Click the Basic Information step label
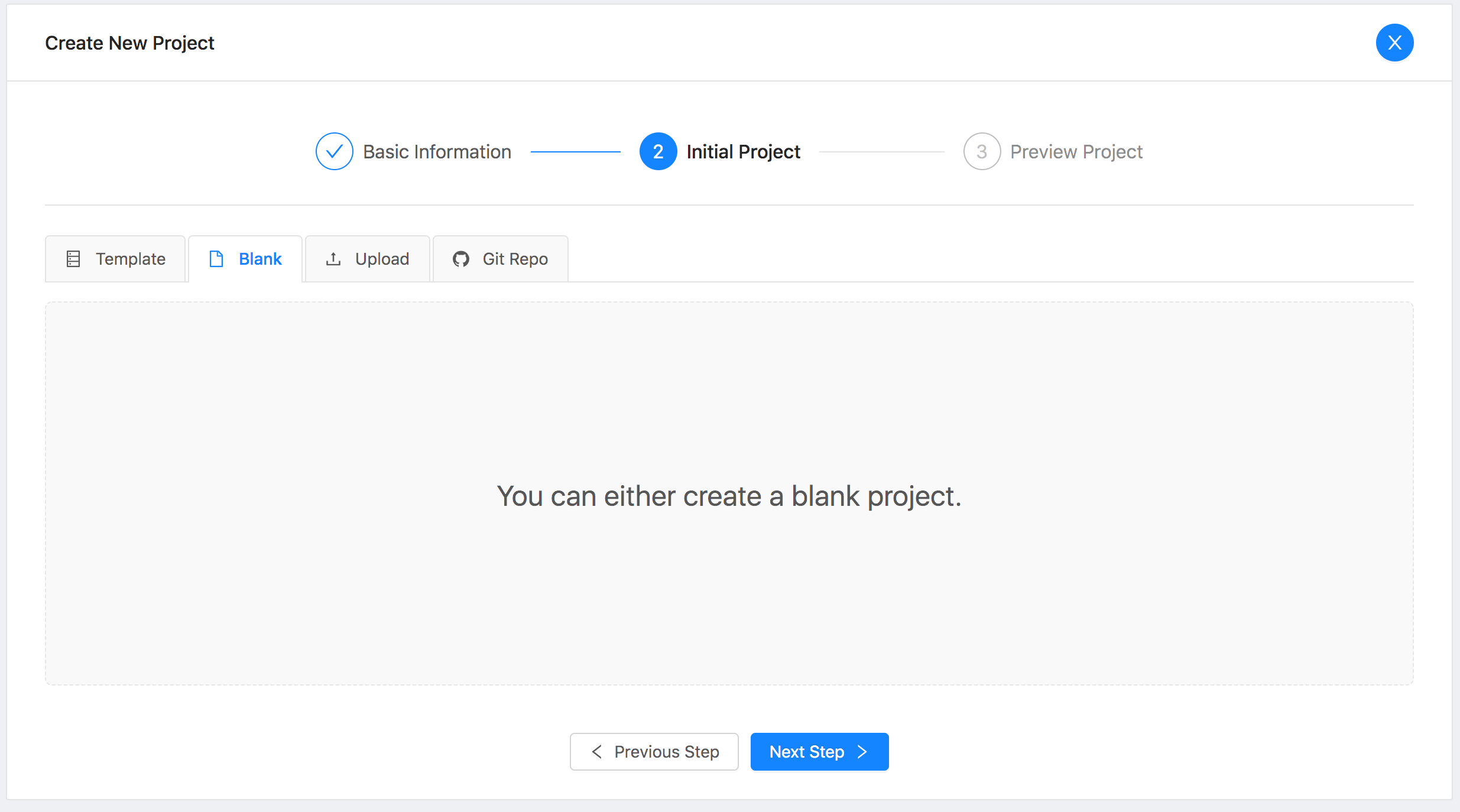Image resolution: width=1460 pixels, height=812 pixels. (x=437, y=152)
